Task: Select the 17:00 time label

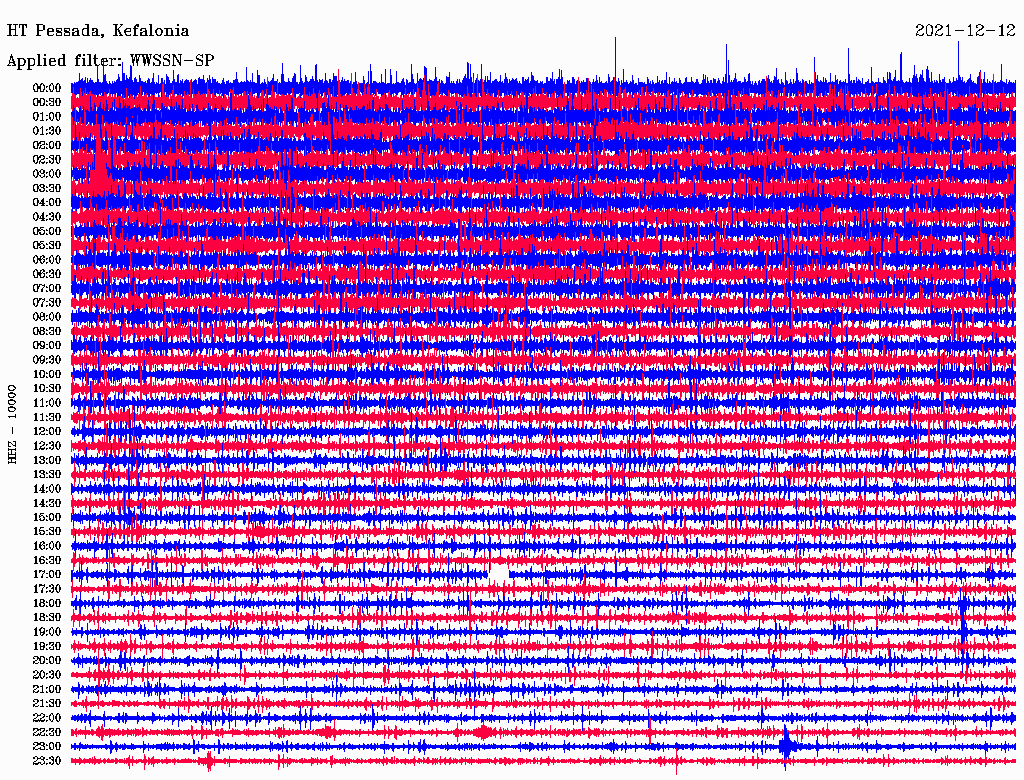Action: click(x=47, y=575)
